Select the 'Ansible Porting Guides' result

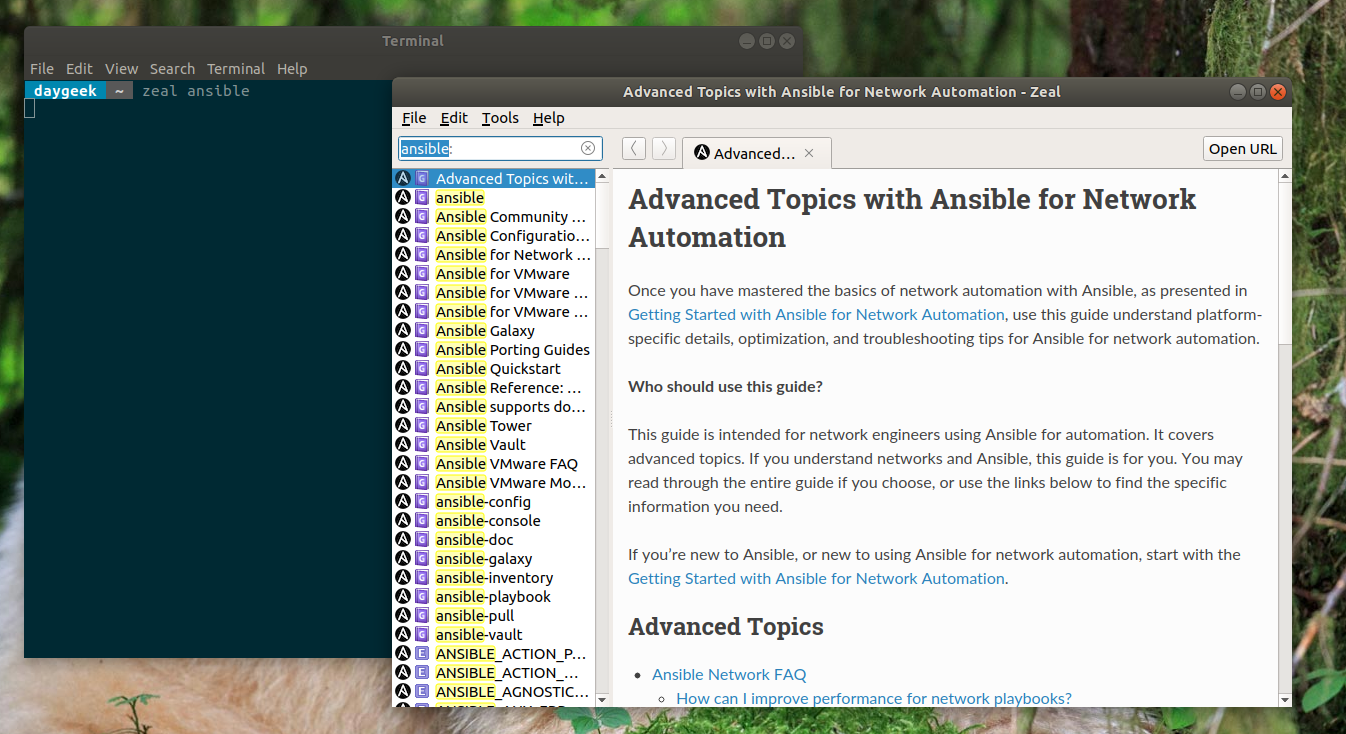tap(494, 349)
